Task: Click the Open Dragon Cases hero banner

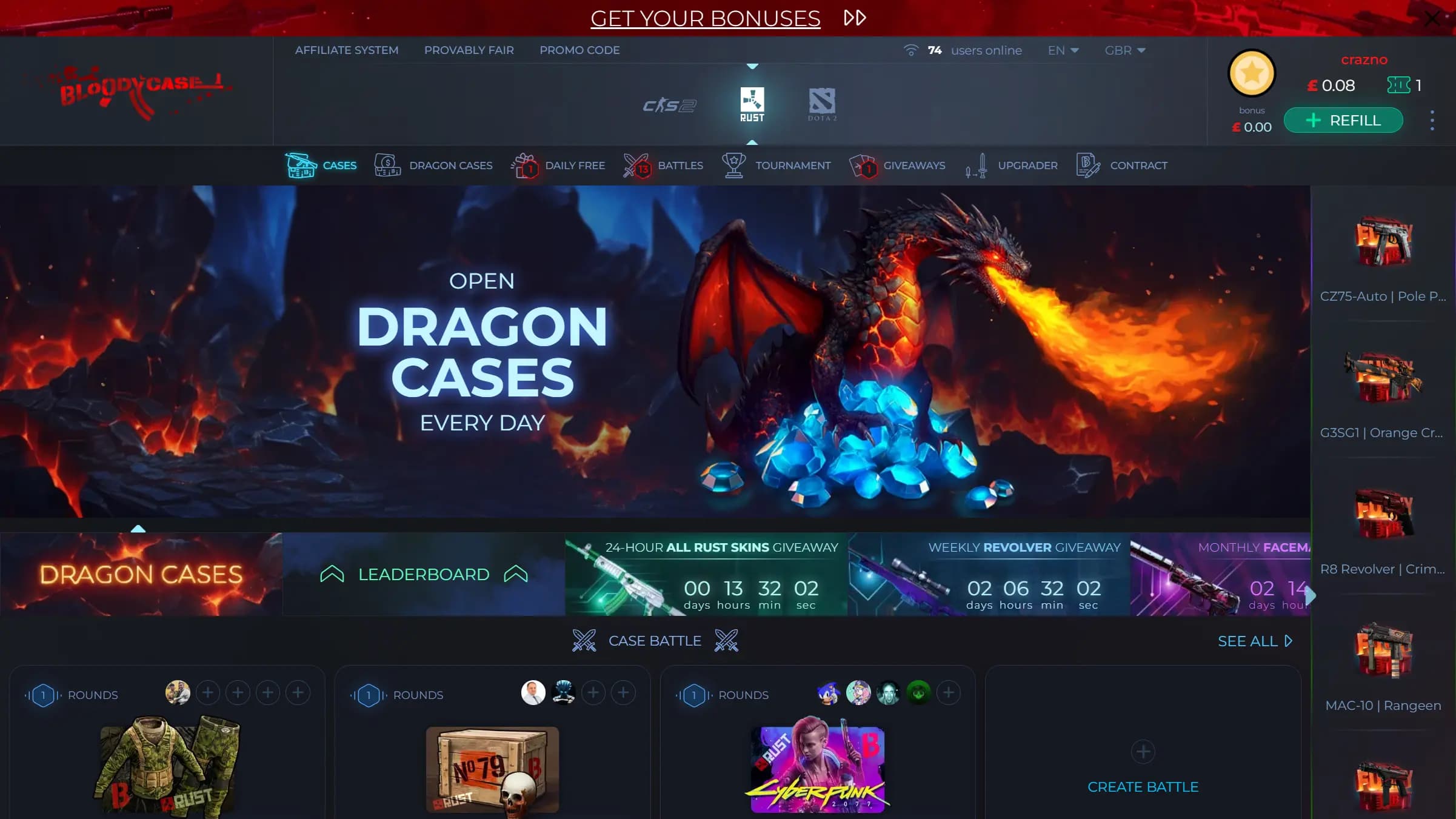Action: pyautogui.click(x=655, y=352)
